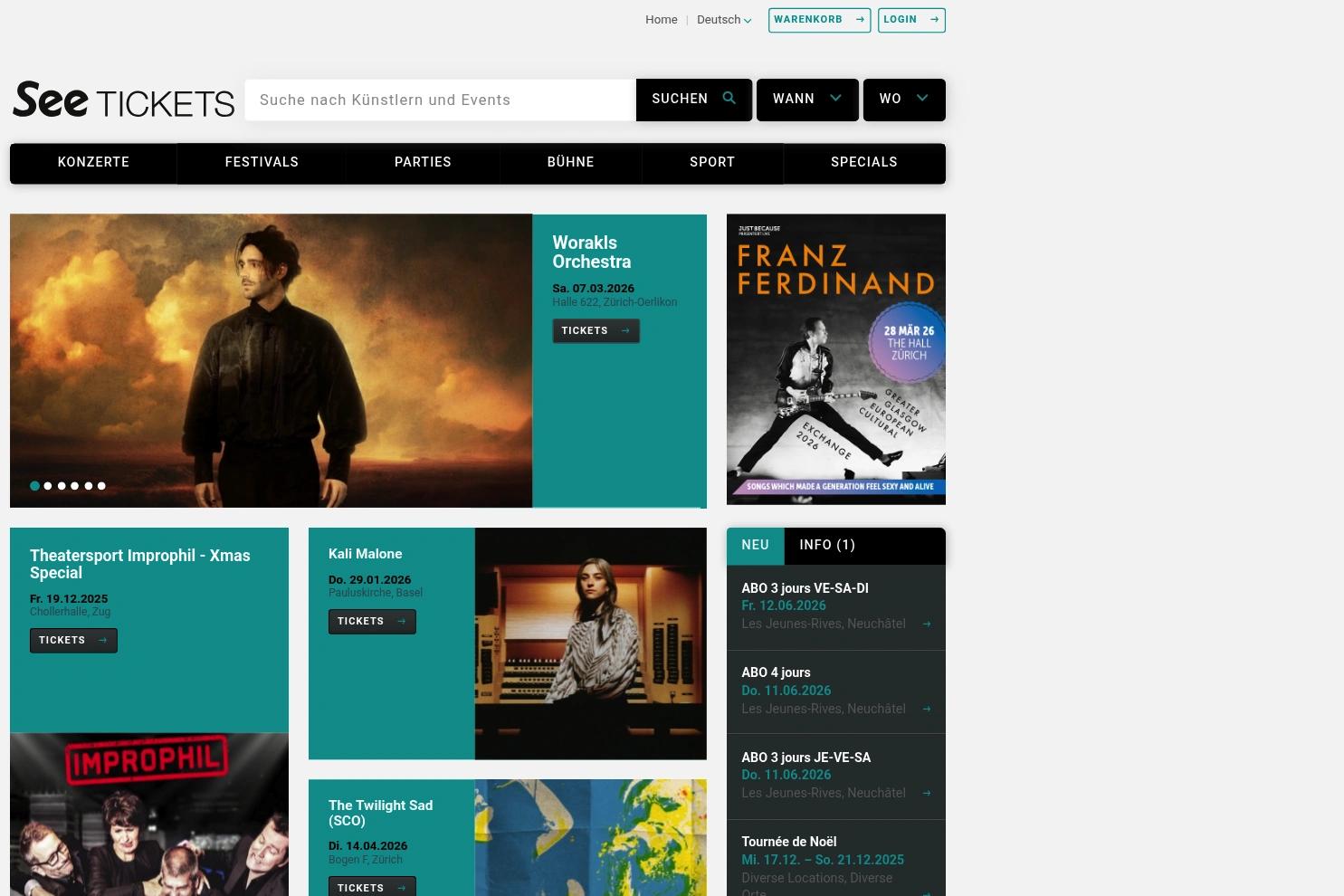Open the Kali Malone title link

tap(366, 554)
